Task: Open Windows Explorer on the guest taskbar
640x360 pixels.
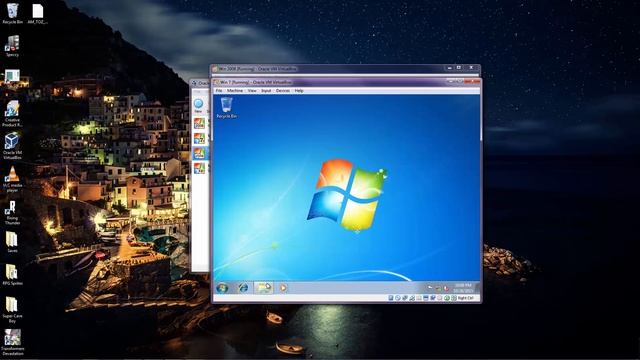Action: coord(263,288)
